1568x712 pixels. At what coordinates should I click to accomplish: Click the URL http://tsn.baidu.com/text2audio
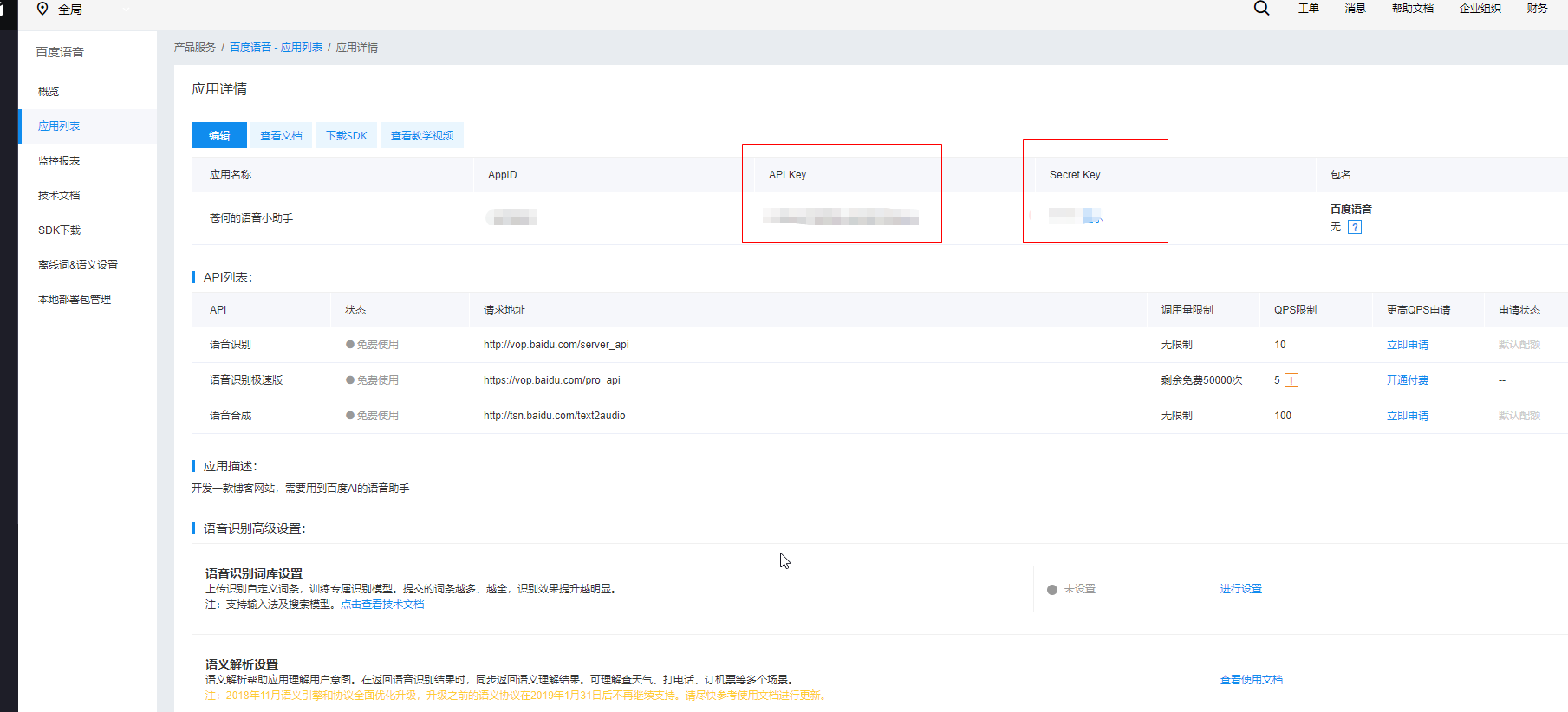coord(555,416)
